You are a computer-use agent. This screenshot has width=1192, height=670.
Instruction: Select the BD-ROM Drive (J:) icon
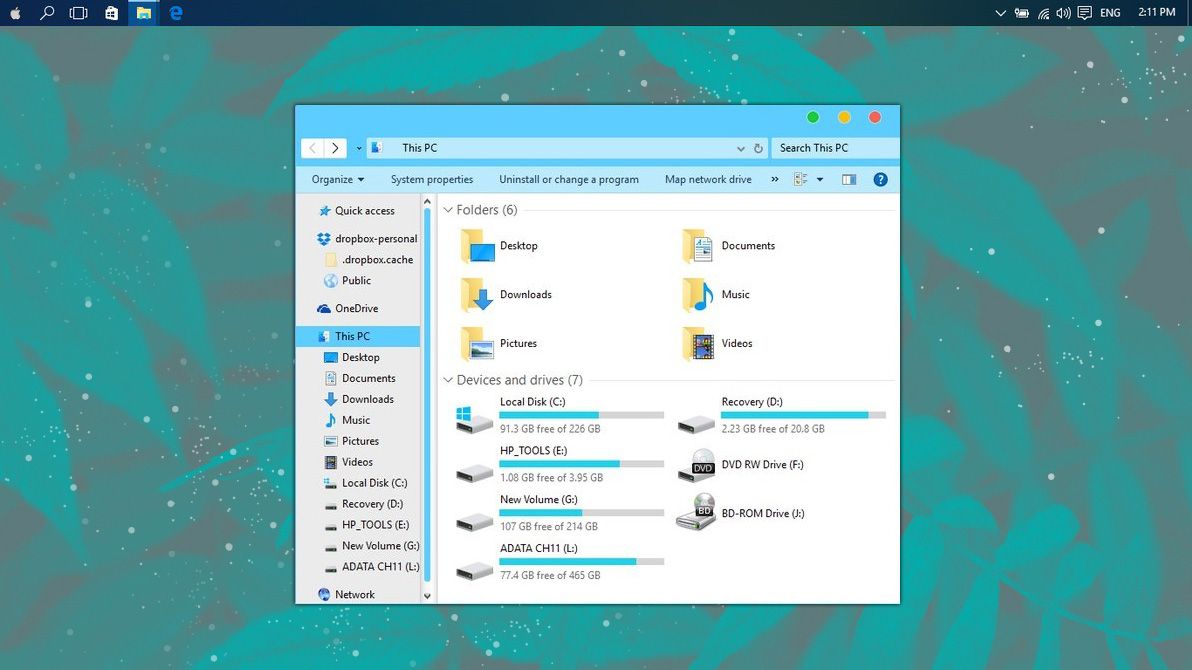click(x=696, y=513)
